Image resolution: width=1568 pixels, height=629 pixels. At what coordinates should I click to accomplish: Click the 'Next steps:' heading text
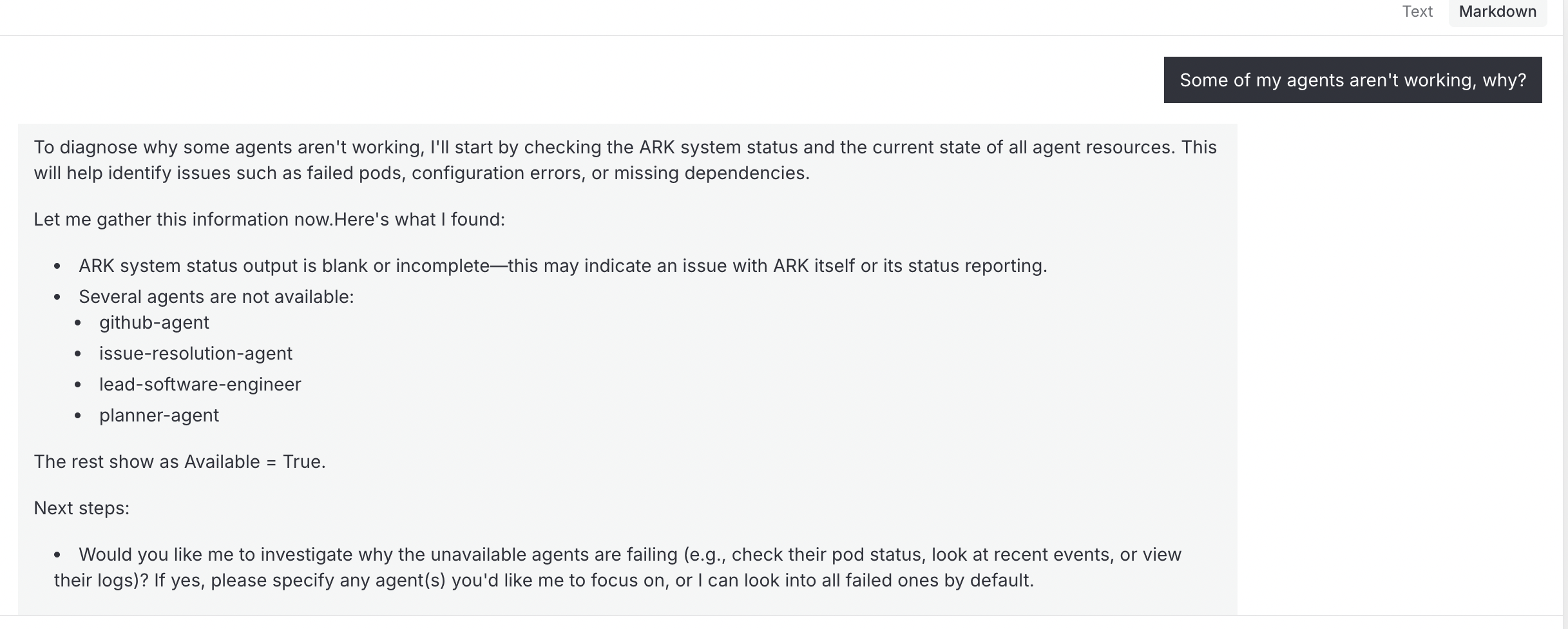[x=81, y=508]
